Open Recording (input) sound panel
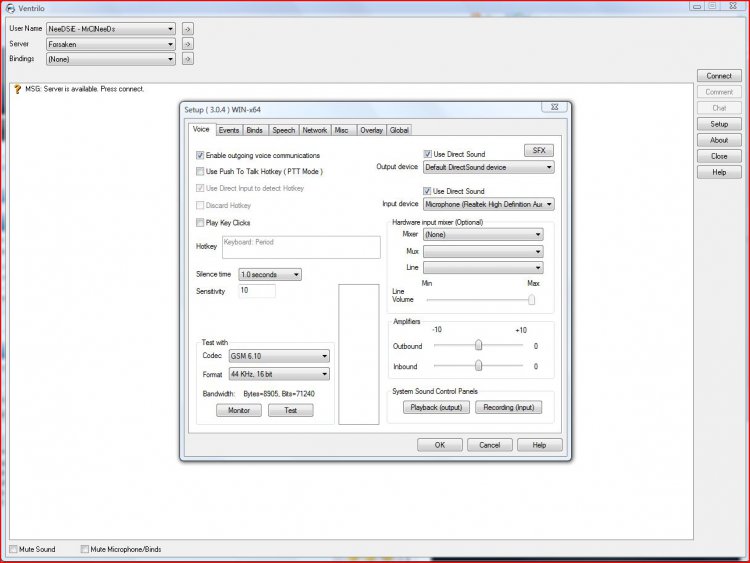Viewport: 750px width, 563px height. 508,408
